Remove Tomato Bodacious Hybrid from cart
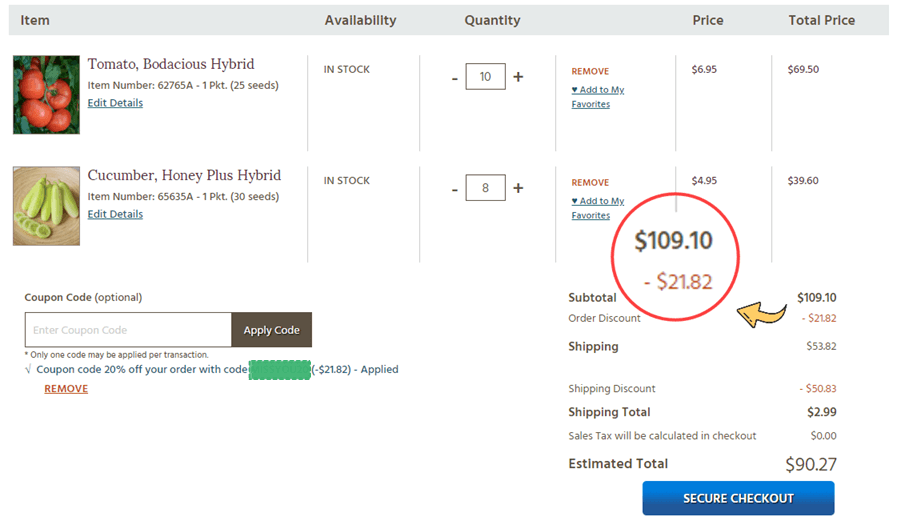This screenshot has width=897, height=521. point(590,71)
